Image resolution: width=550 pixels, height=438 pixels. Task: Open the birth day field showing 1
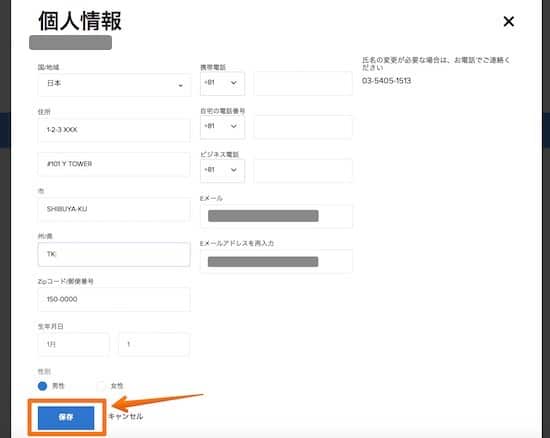(154, 344)
